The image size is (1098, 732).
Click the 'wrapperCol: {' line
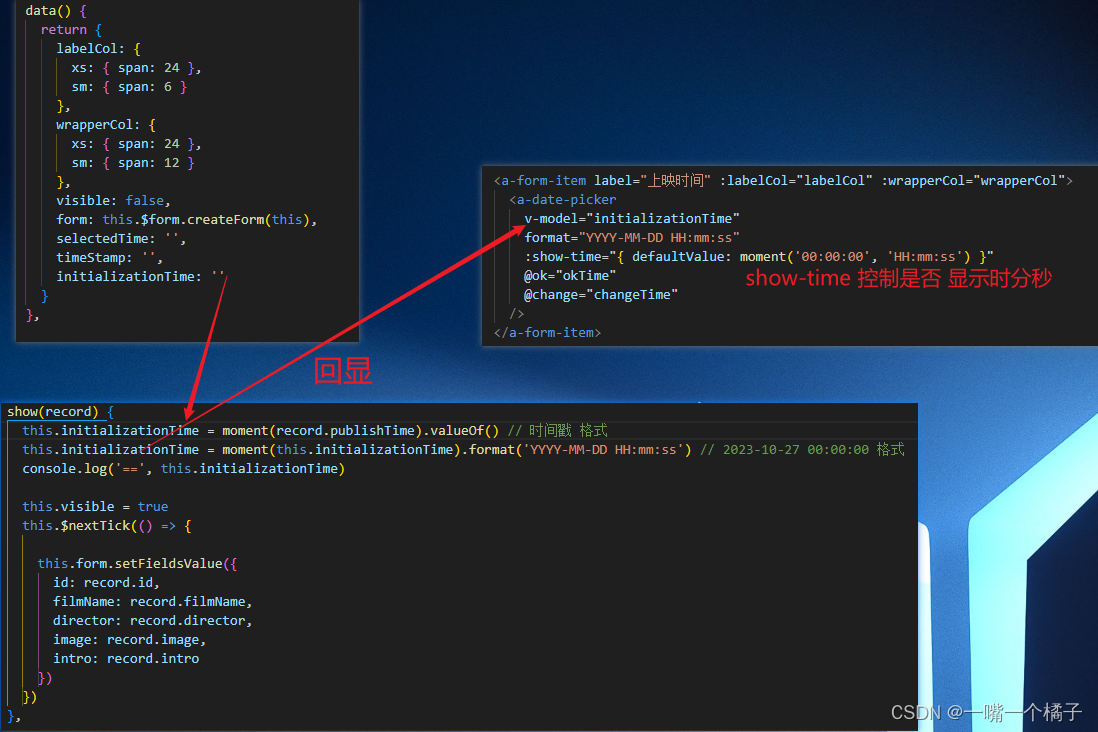pos(106,125)
